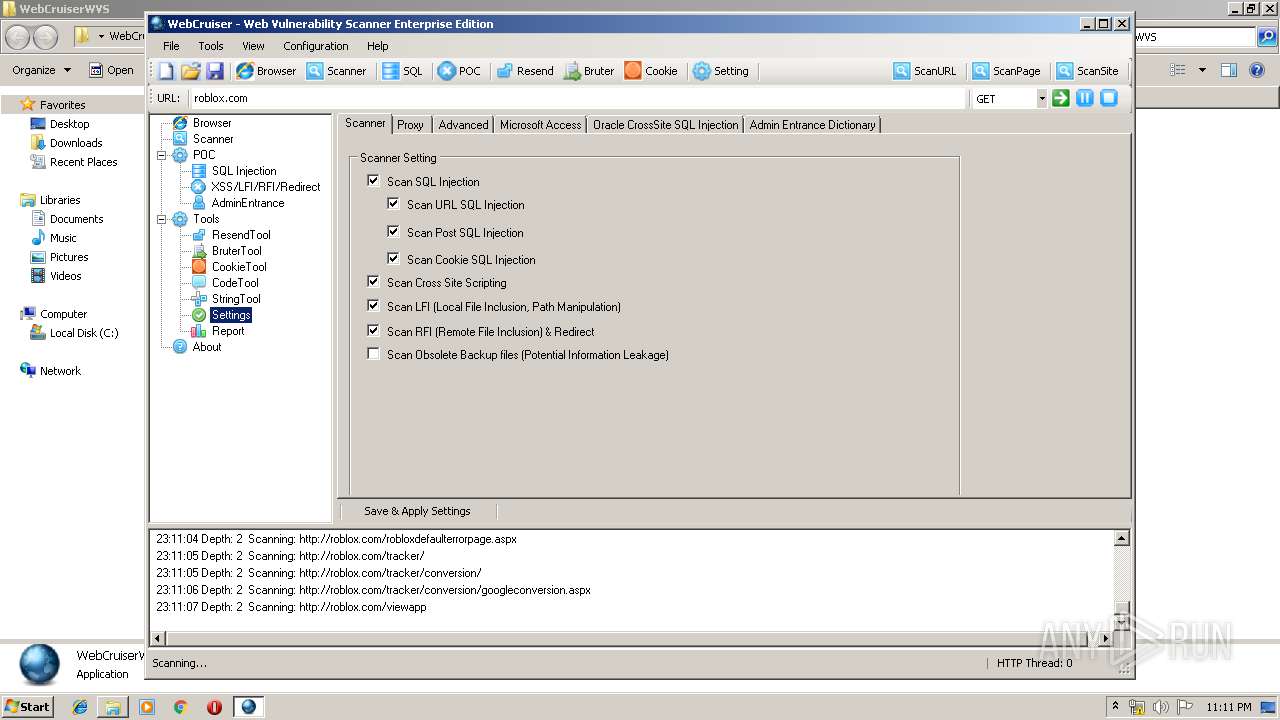
Task: Click the URL input field
Action: click(x=577, y=98)
